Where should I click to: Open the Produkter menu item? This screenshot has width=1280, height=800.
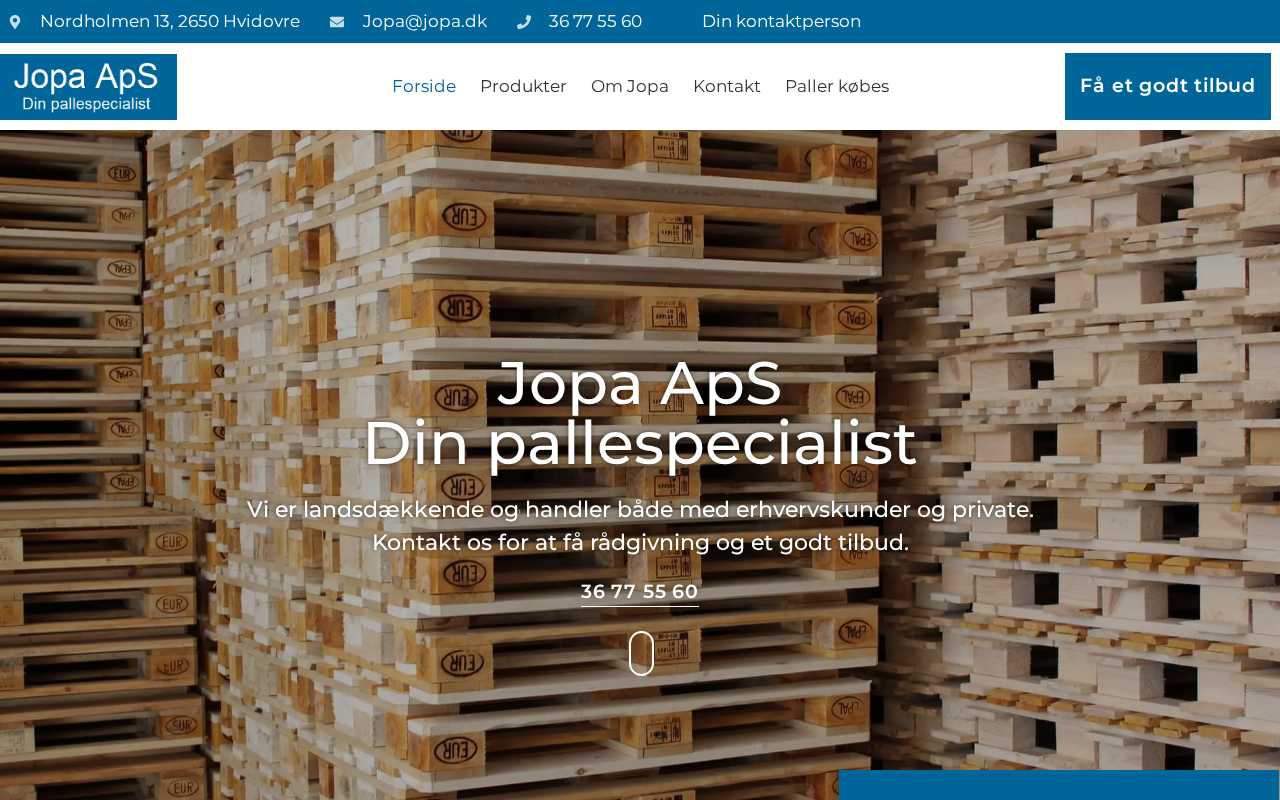coord(523,86)
